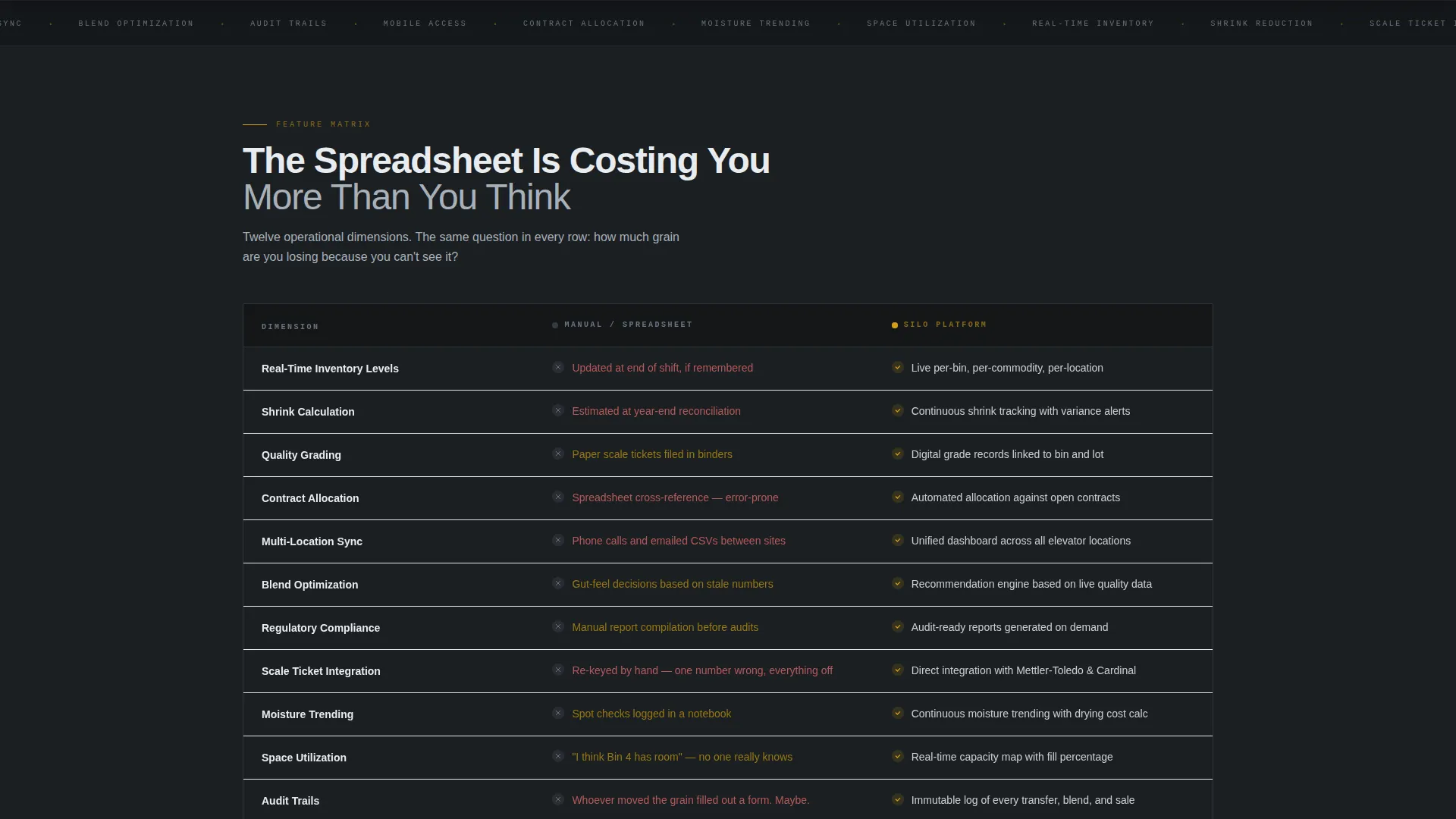Click the checkmark icon beside "Immutable log of every transfer"
1456x819 pixels.
point(898,800)
